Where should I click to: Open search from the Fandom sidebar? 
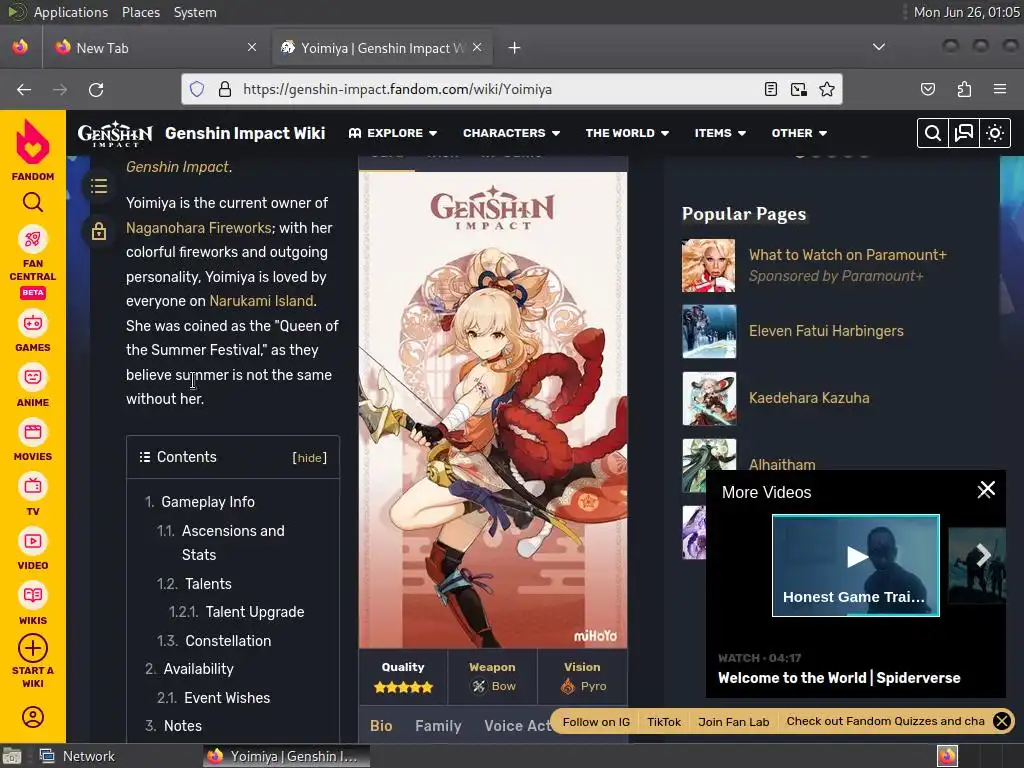tap(33, 202)
